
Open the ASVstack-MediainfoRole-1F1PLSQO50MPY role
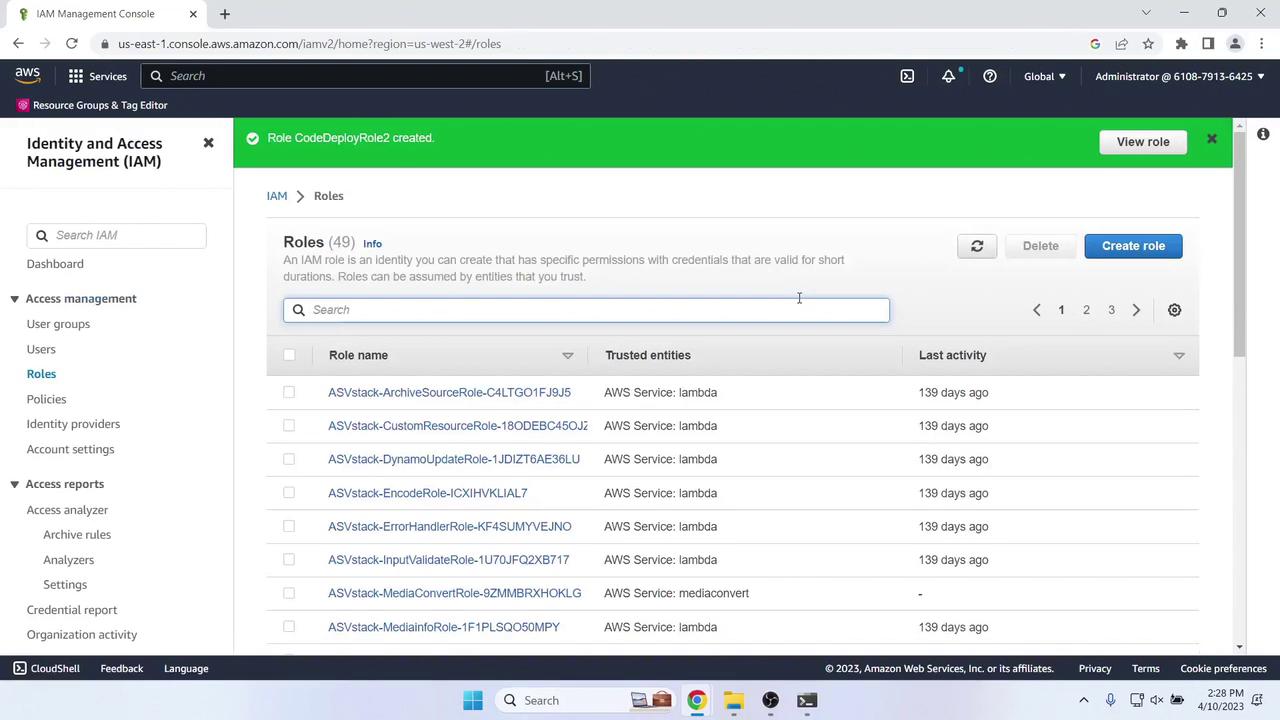coord(444,627)
